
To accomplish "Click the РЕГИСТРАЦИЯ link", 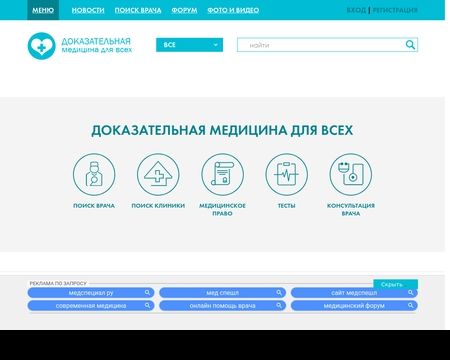I will 395,10.
